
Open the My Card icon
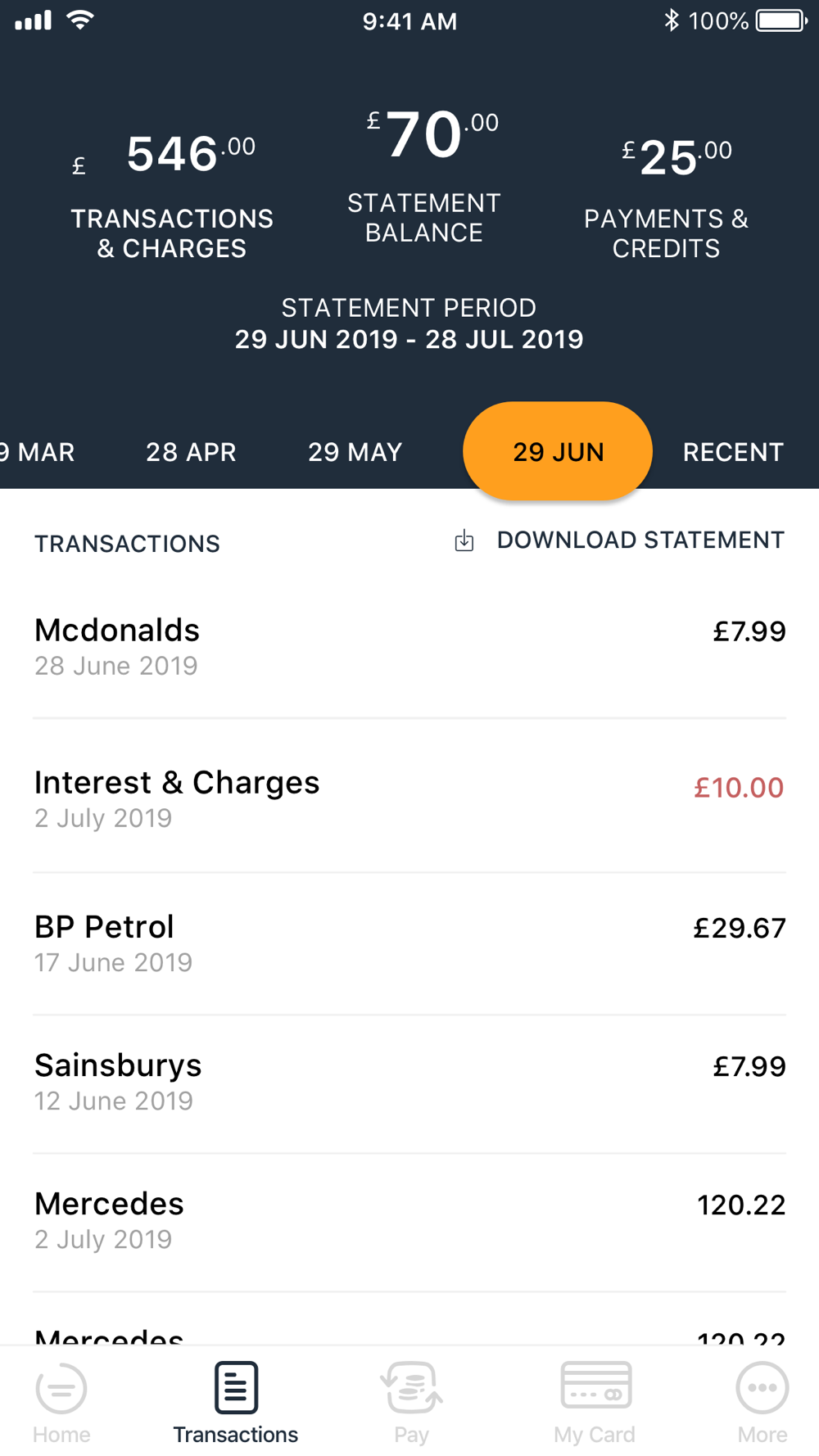point(595,1385)
